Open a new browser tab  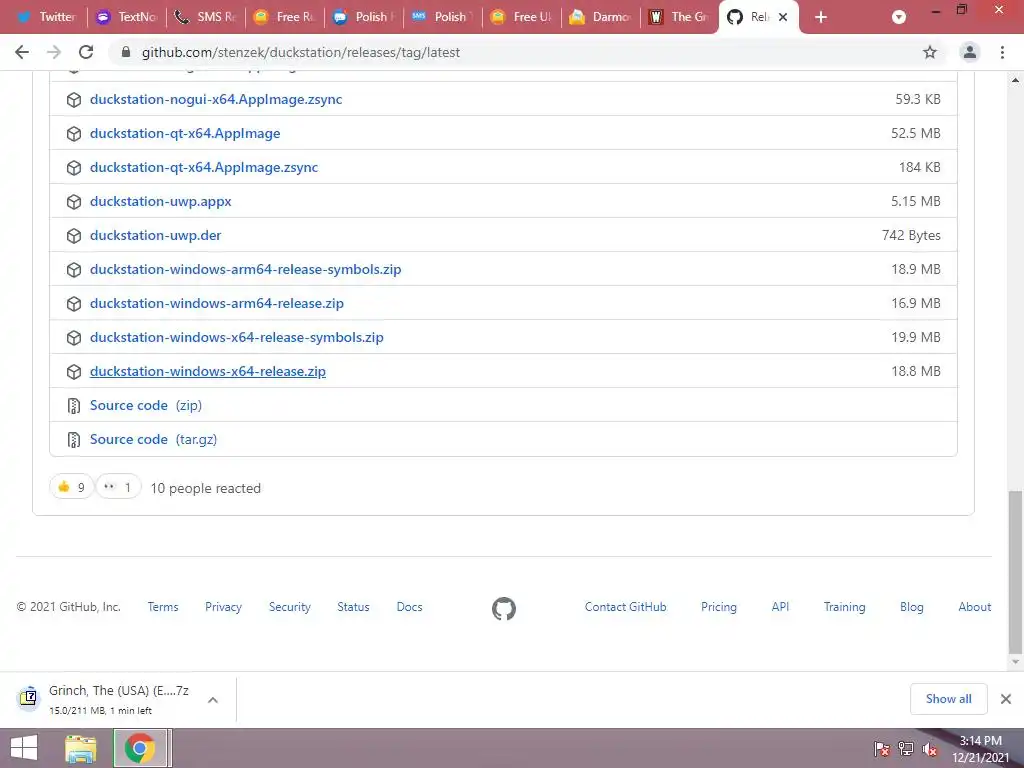click(x=821, y=17)
